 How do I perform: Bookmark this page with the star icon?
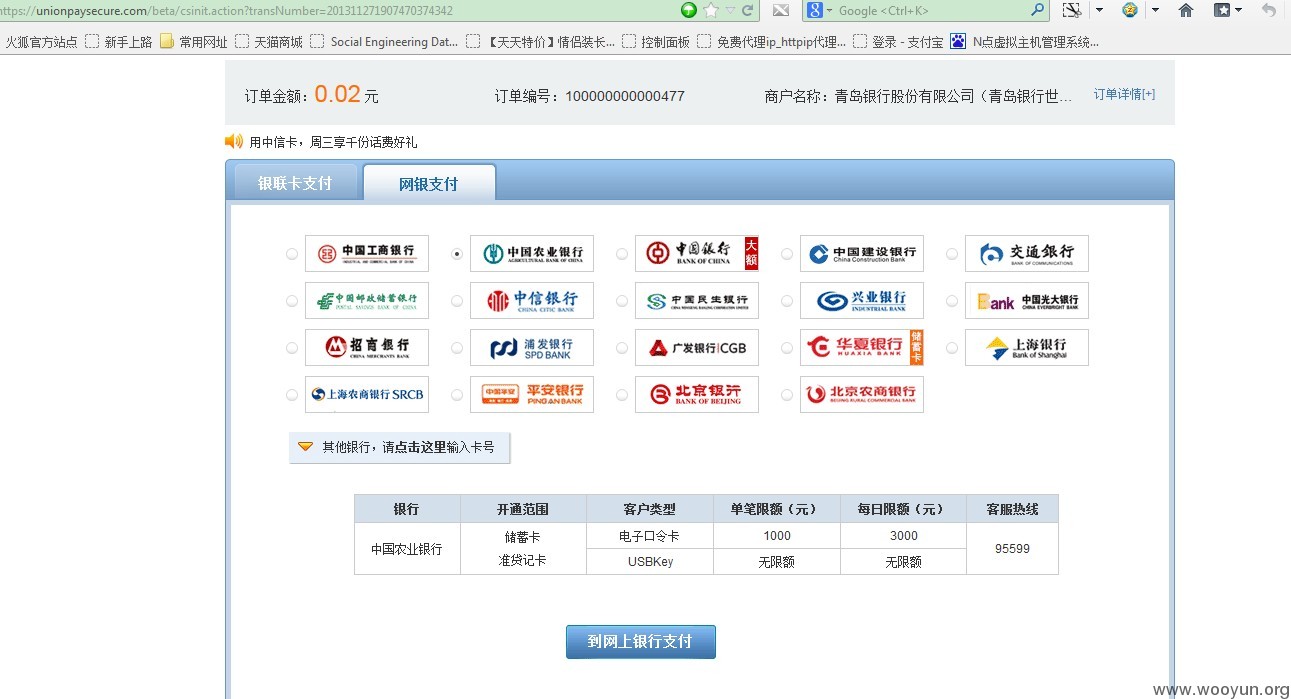click(x=711, y=10)
